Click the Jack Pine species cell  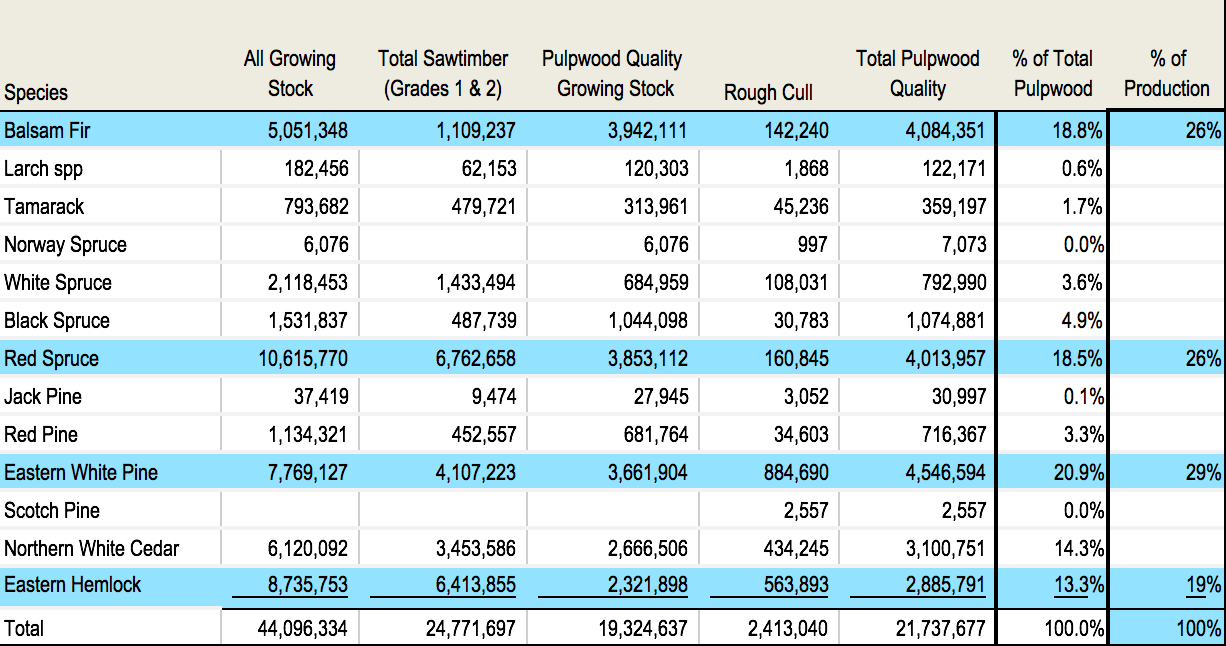click(x=43, y=397)
